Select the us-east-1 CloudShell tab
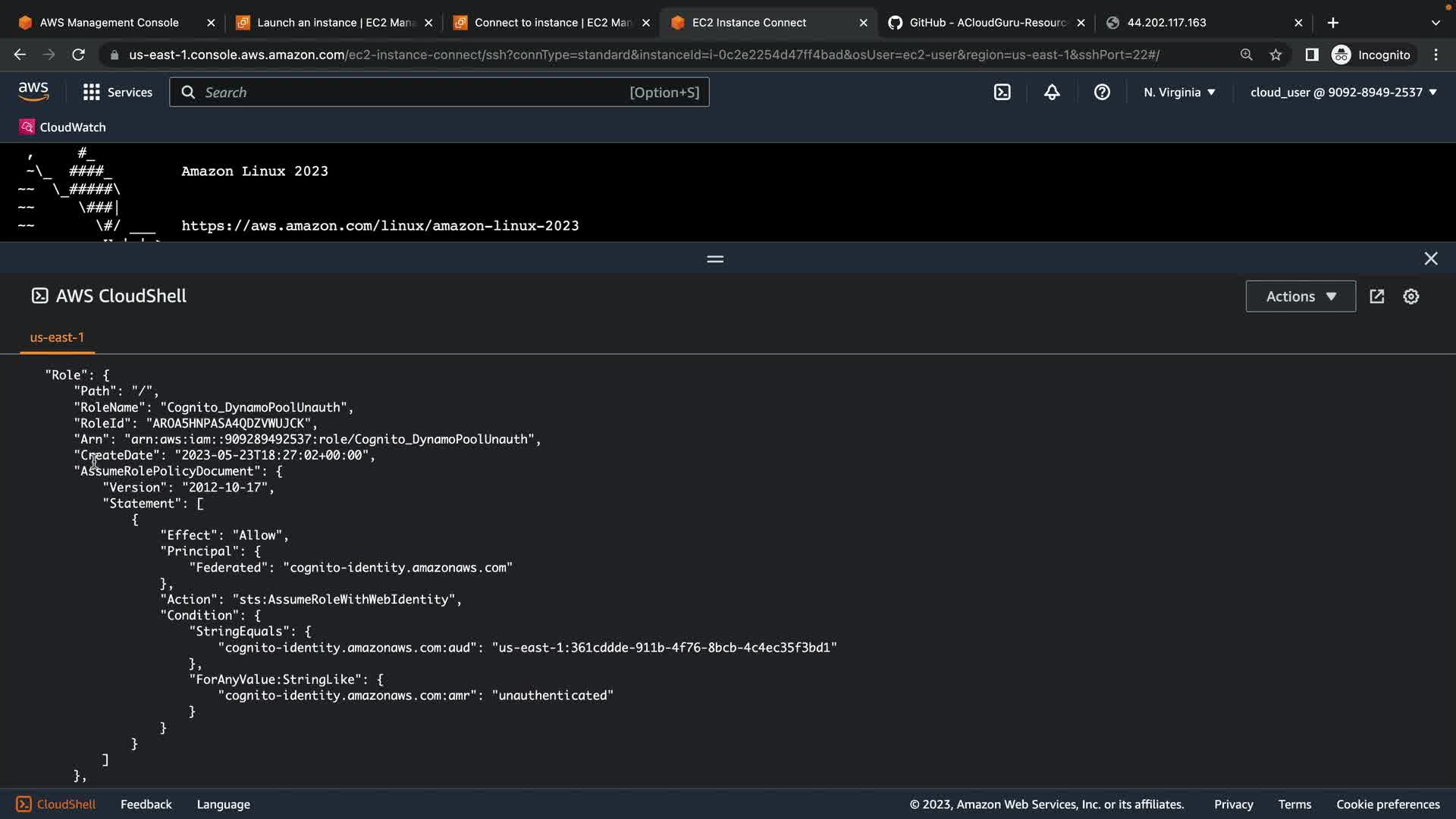The height and width of the screenshot is (819, 1456). click(57, 337)
